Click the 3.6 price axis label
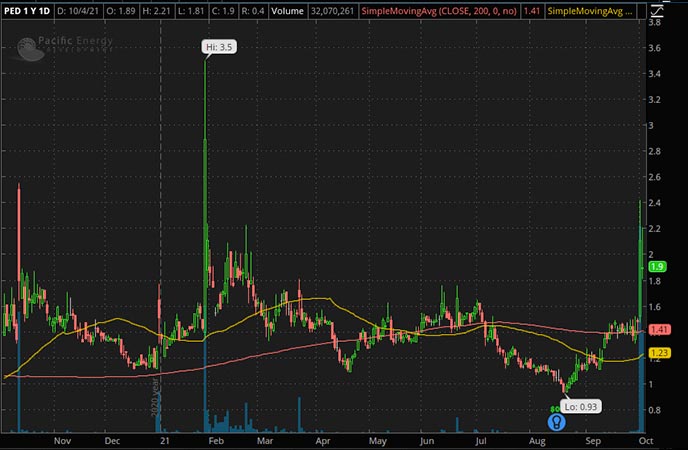Screen dimensions: 688x450 (655, 48)
